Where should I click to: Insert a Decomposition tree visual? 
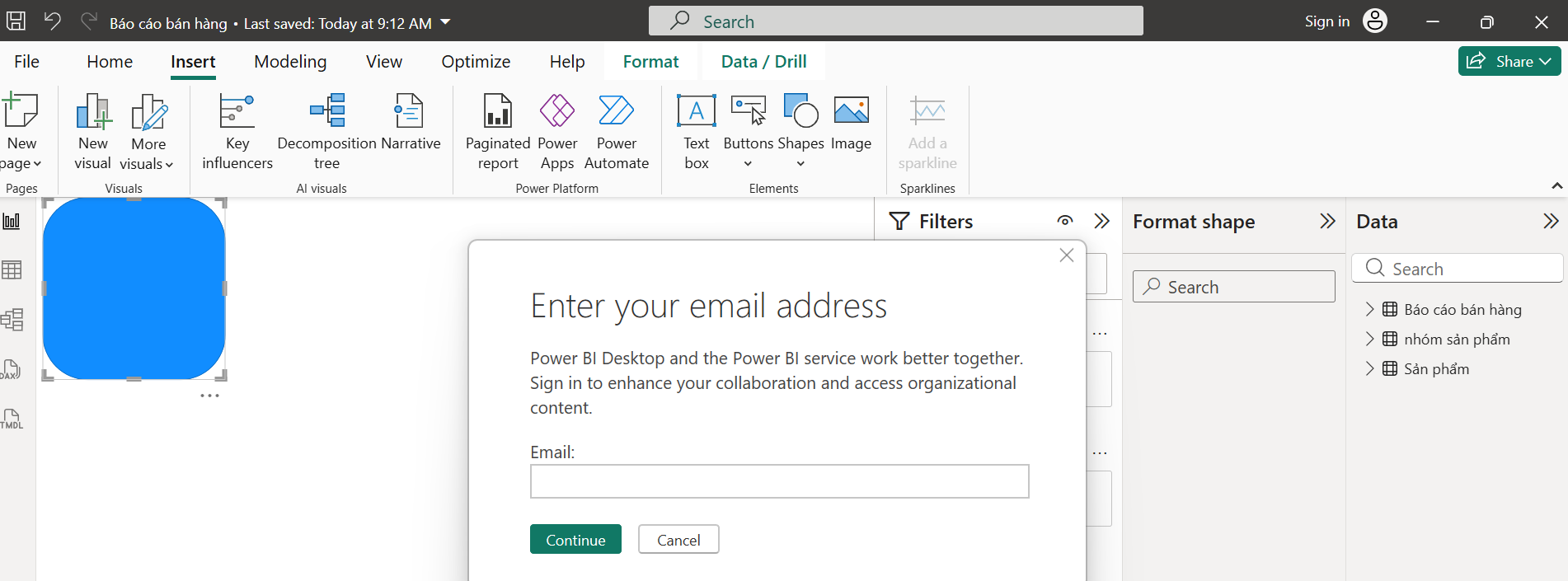point(326,132)
